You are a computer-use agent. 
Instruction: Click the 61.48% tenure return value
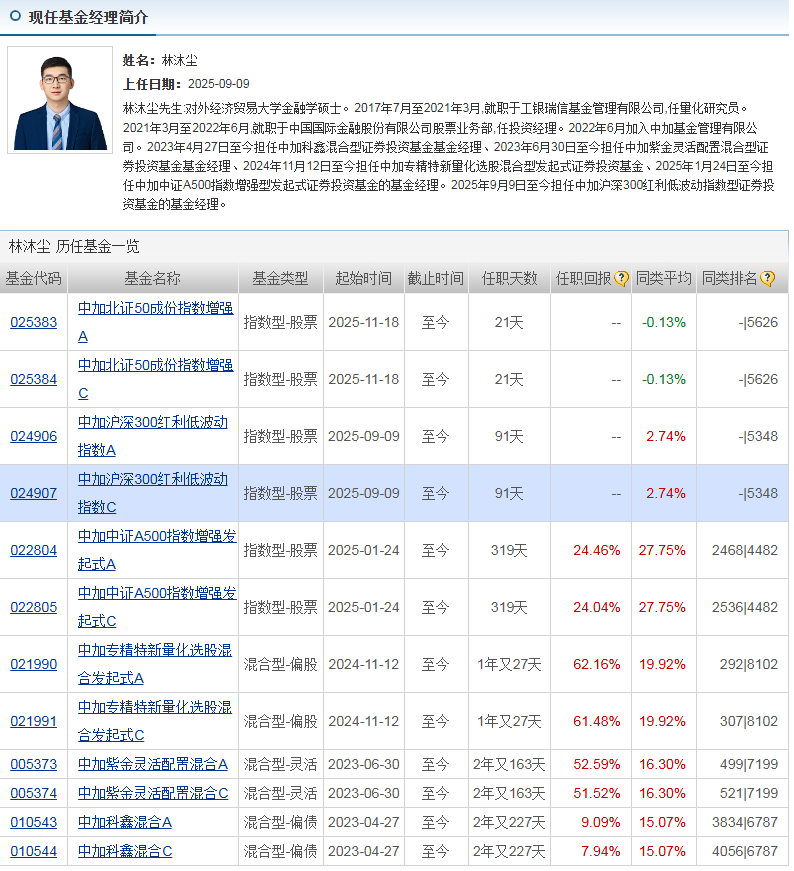pos(596,722)
